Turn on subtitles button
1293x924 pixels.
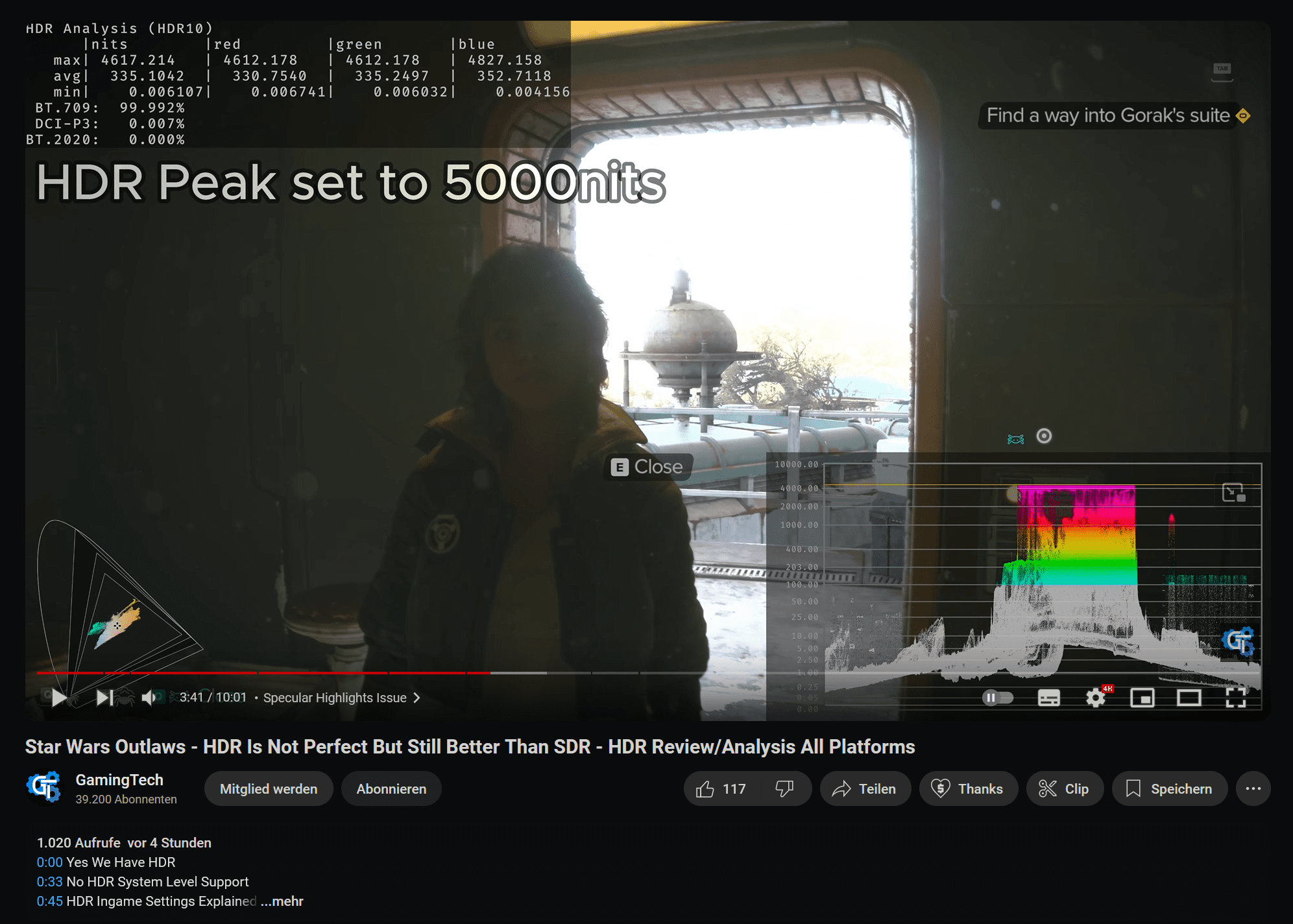pos(1048,698)
